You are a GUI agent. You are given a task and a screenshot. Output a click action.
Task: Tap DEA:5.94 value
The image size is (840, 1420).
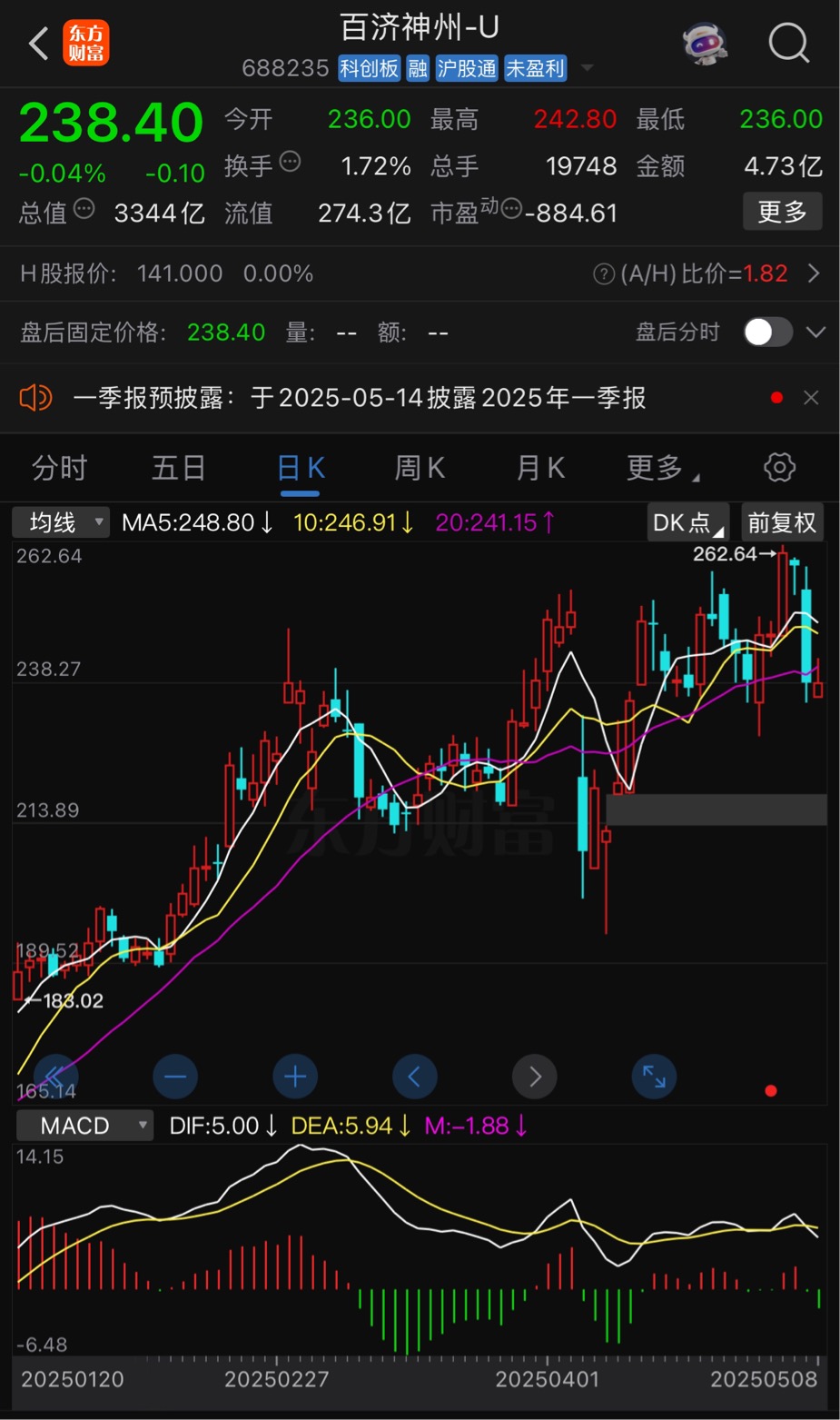point(351,1126)
